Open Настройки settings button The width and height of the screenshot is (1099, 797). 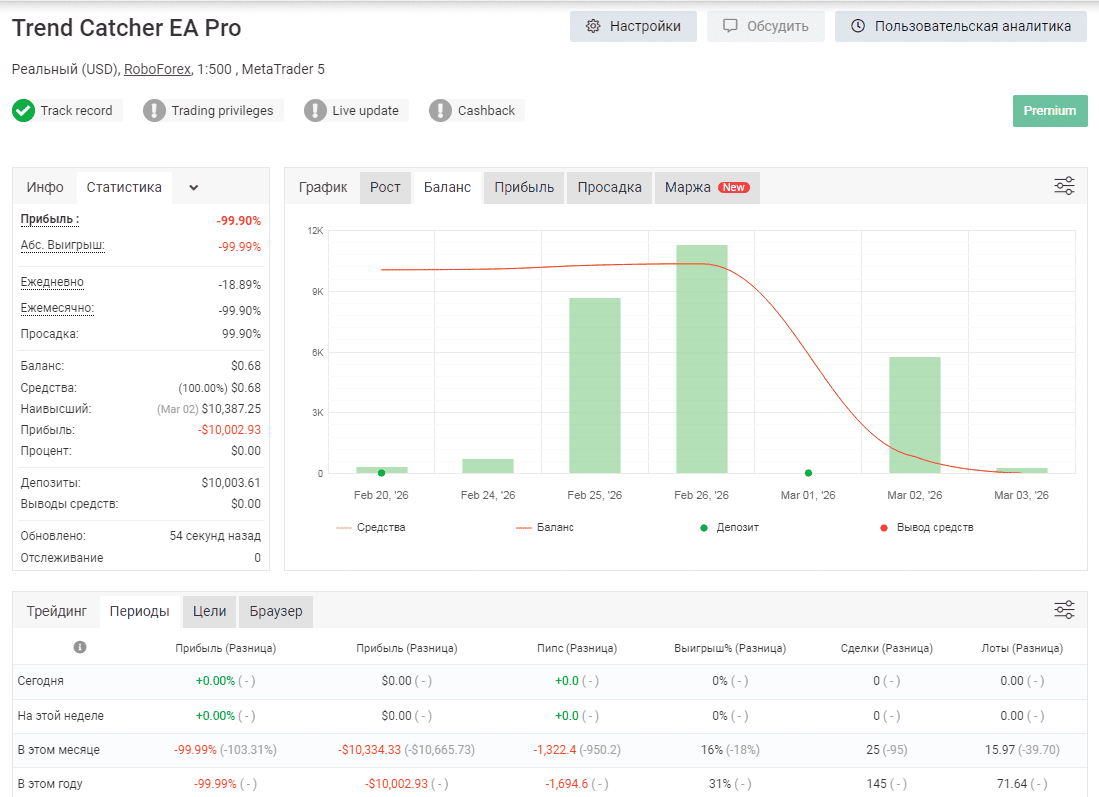(633, 27)
